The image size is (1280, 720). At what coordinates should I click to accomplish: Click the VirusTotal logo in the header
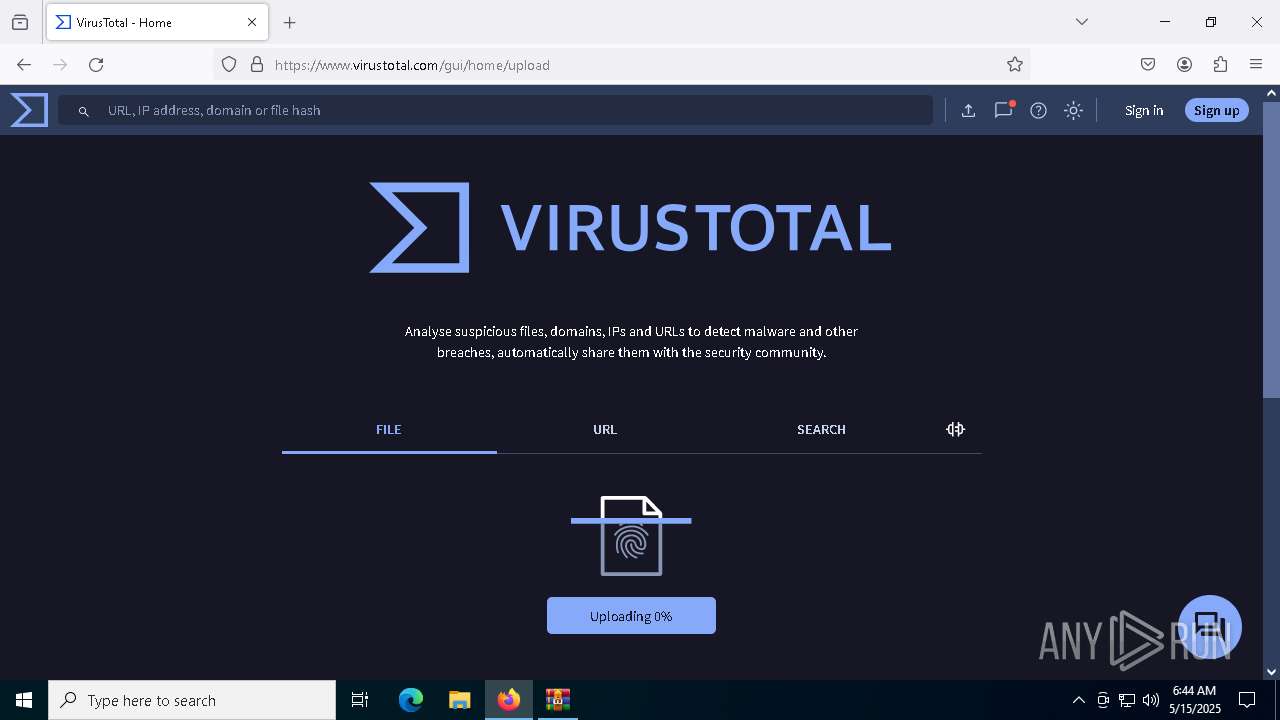pos(29,110)
